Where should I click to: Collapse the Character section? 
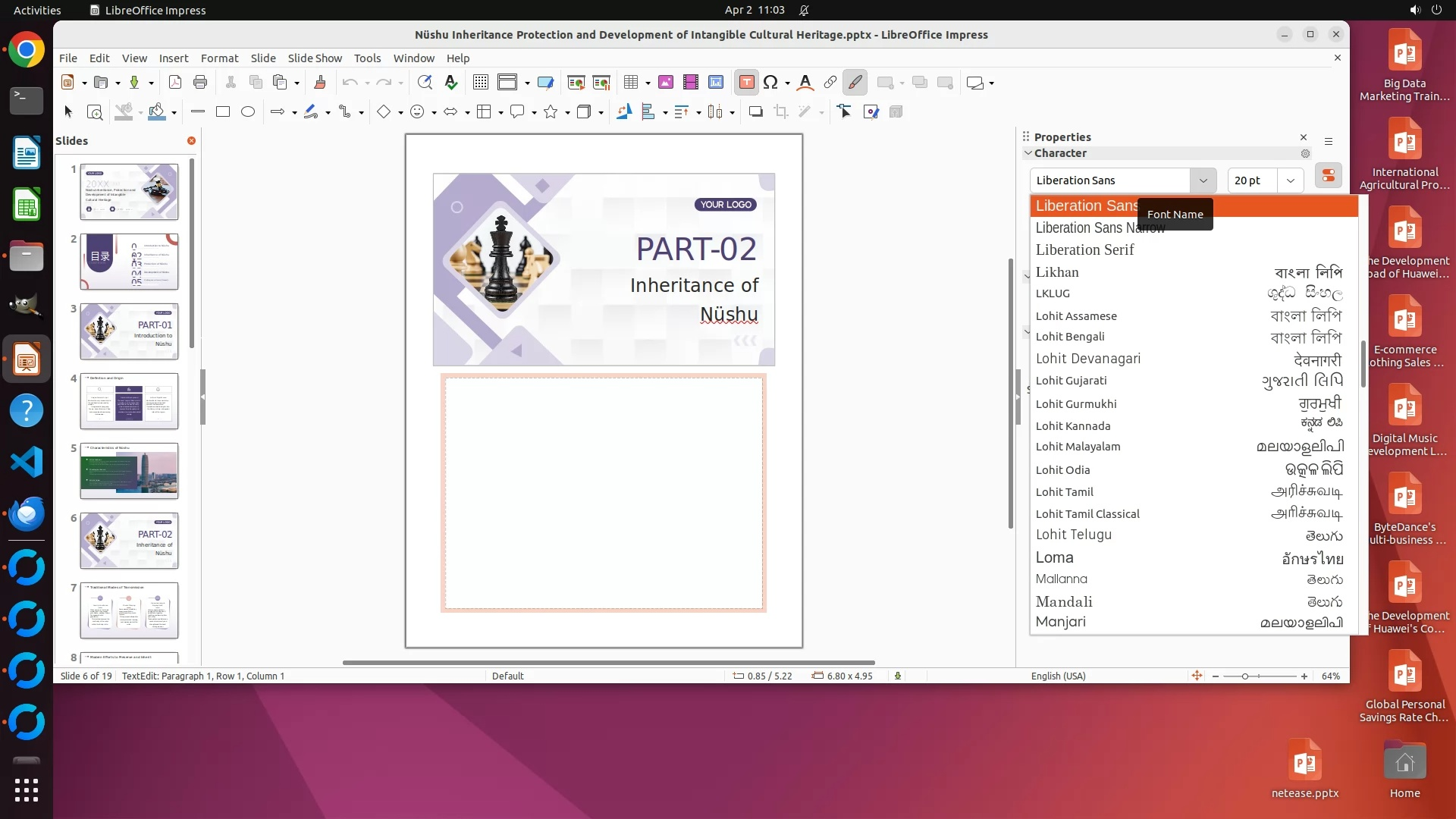point(1028,153)
